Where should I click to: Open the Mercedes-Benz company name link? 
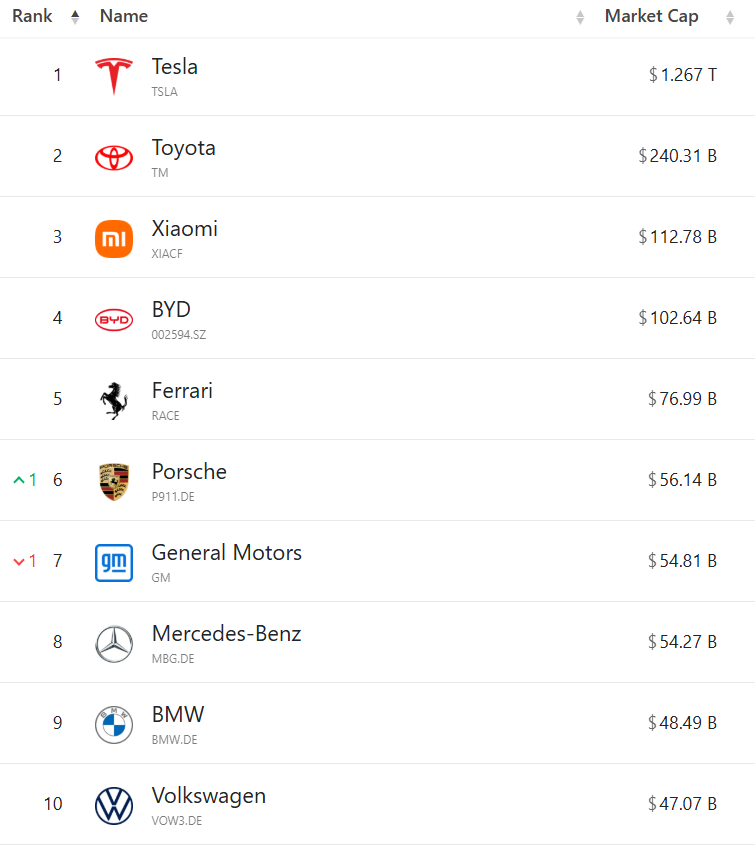(226, 634)
